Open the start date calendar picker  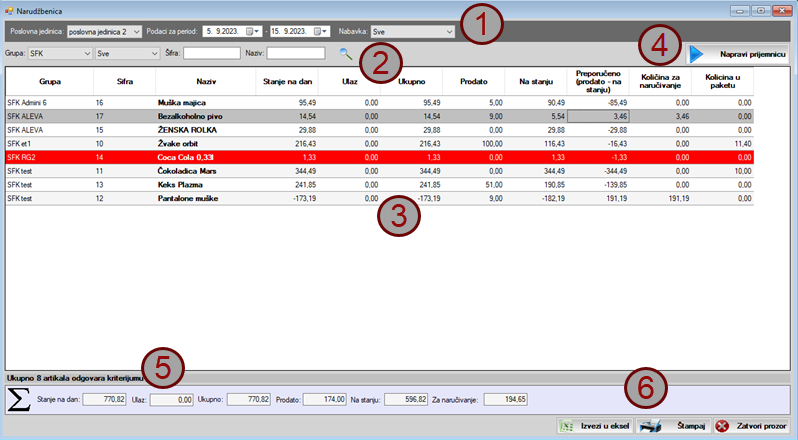click(253, 32)
